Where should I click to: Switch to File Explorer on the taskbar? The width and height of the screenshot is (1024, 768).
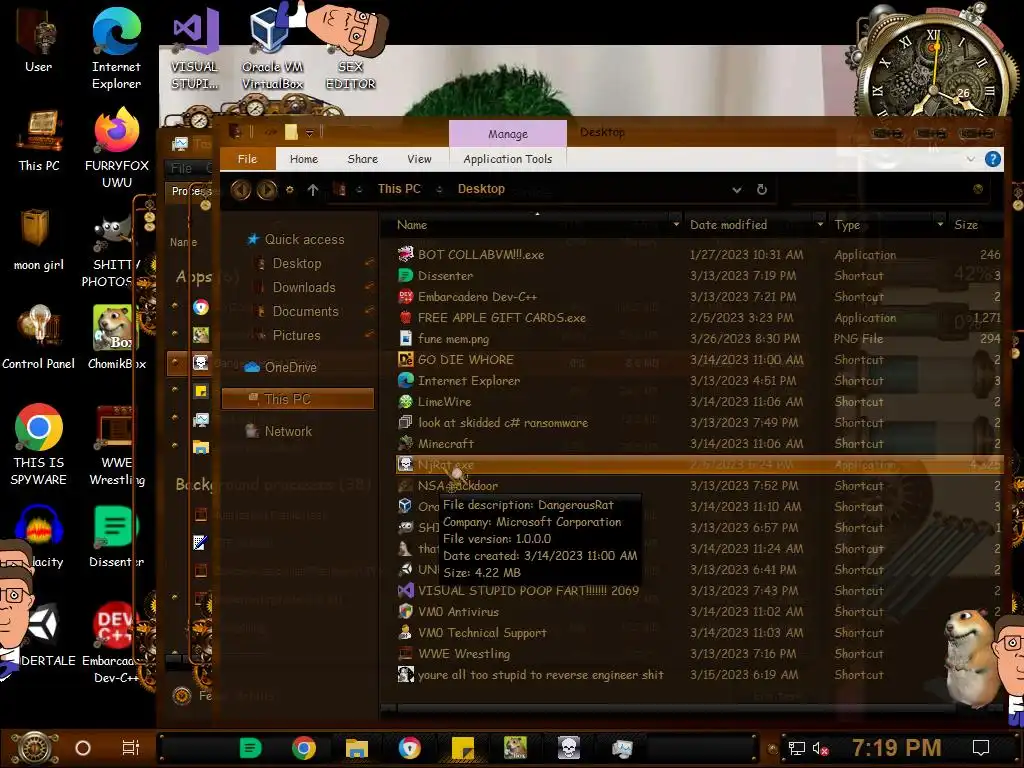coord(357,748)
